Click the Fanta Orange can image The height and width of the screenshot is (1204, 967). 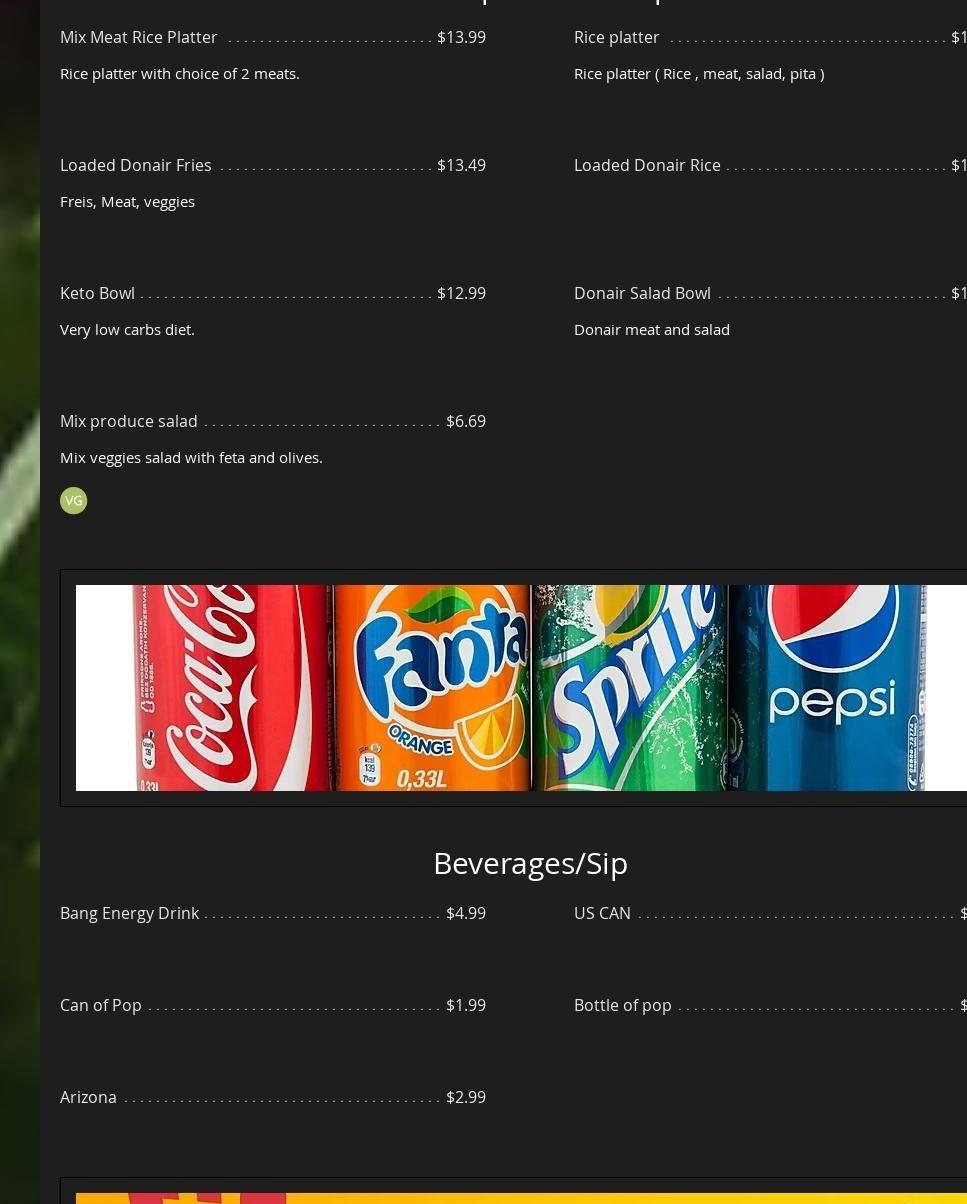[x=431, y=688]
